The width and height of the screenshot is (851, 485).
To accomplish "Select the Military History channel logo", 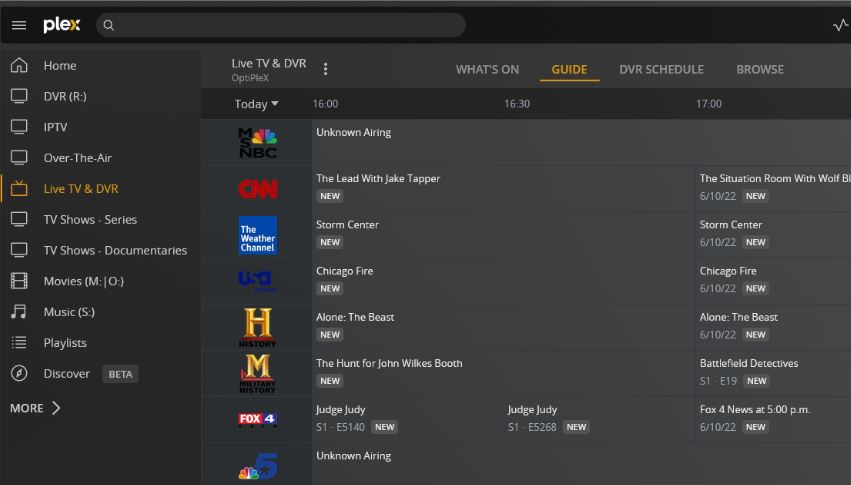I will tap(258, 373).
